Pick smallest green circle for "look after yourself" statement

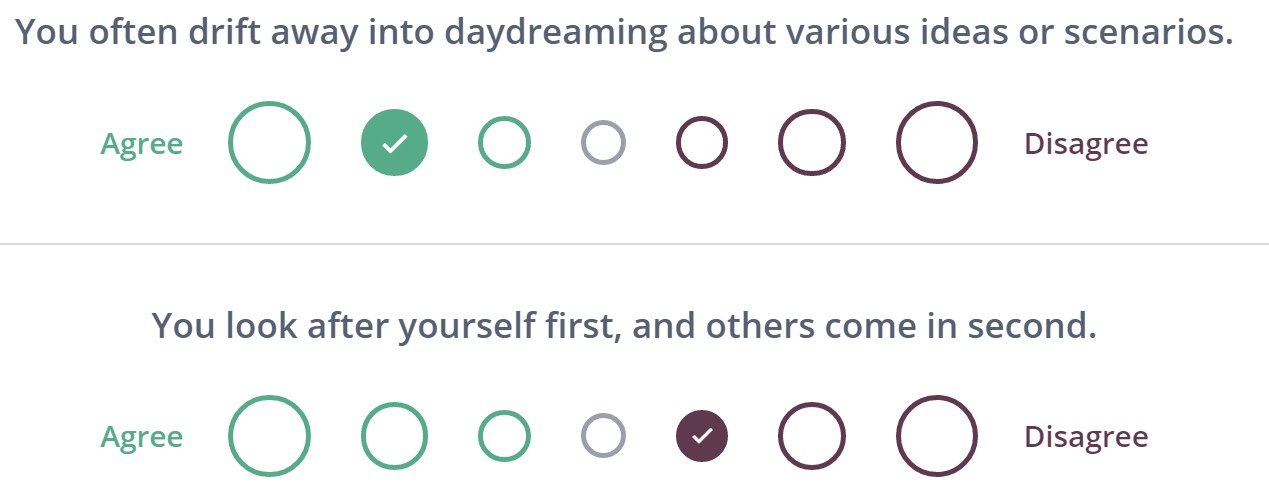[504, 436]
